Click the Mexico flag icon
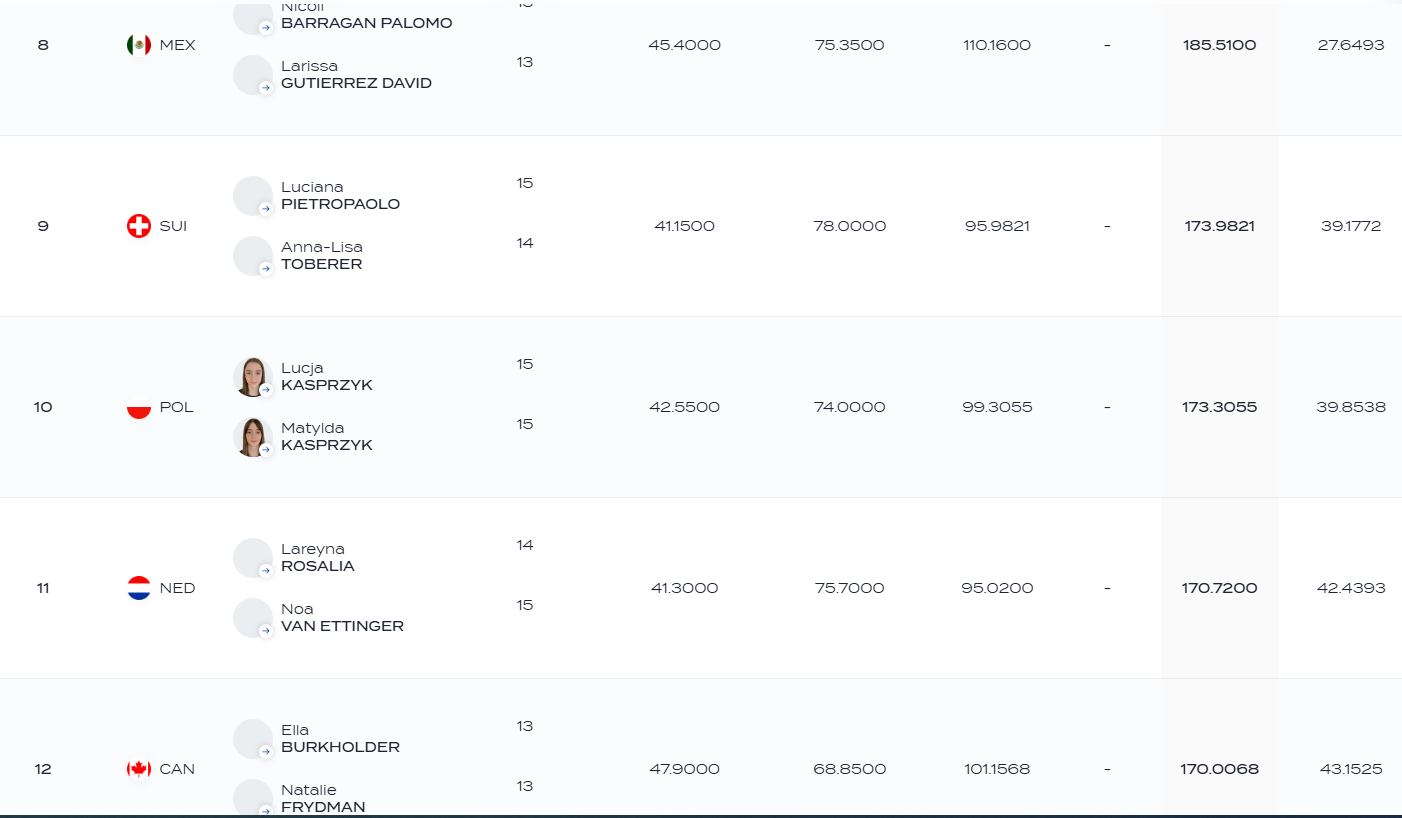Image resolution: width=1402 pixels, height=818 pixels. [139, 45]
